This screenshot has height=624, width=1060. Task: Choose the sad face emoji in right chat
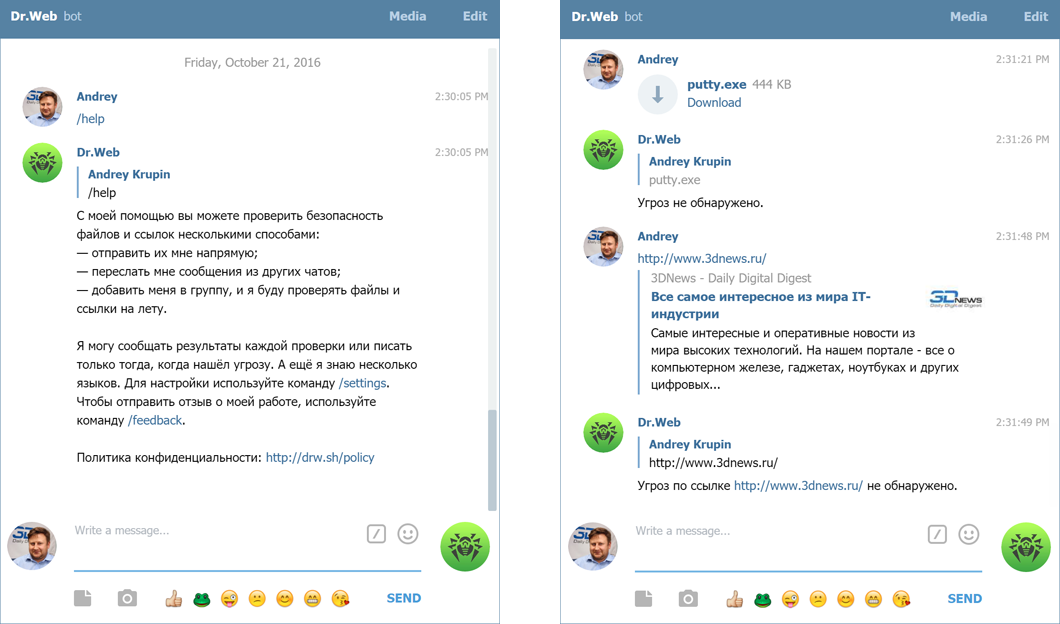(x=818, y=598)
